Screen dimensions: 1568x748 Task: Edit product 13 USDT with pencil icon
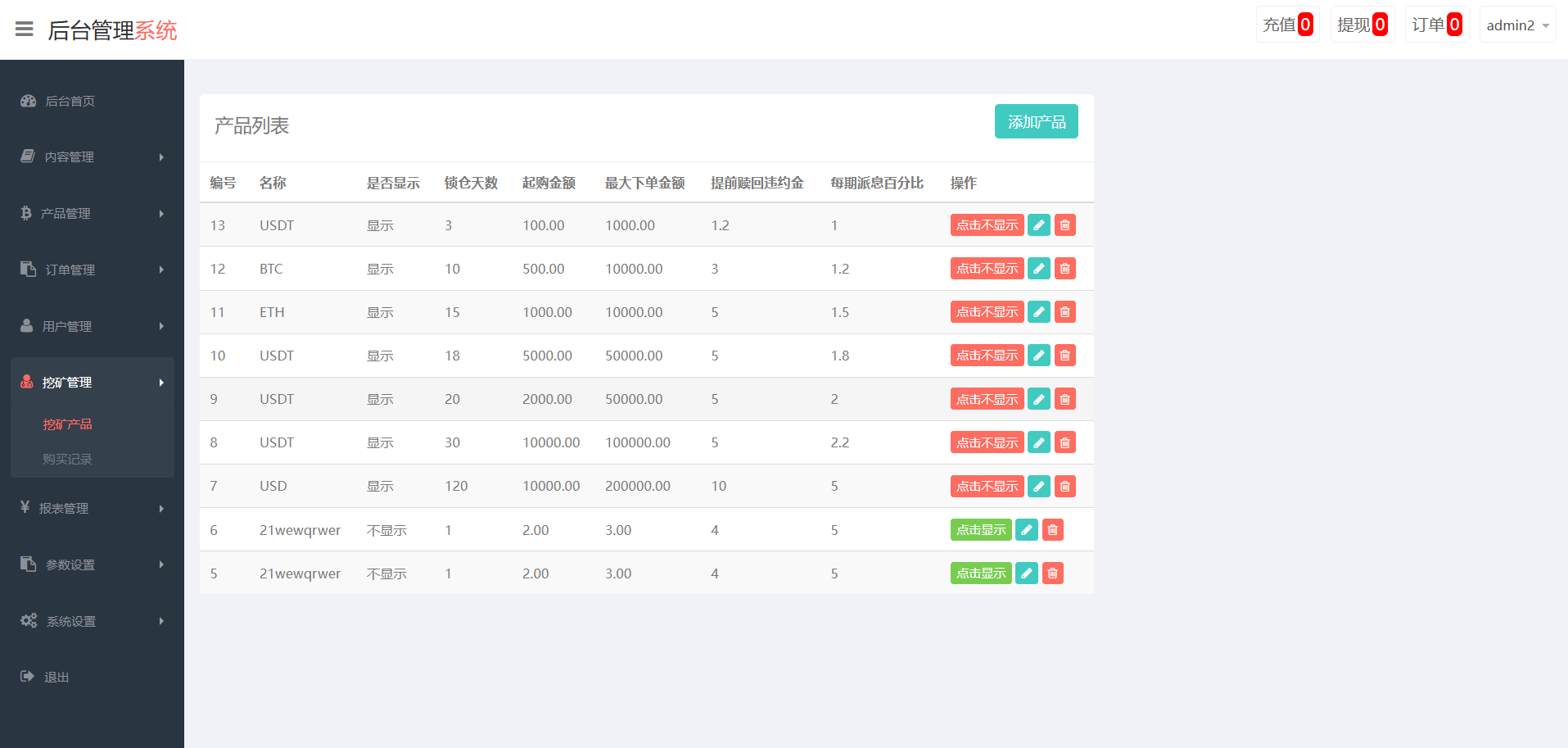pyautogui.click(x=1038, y=224)
